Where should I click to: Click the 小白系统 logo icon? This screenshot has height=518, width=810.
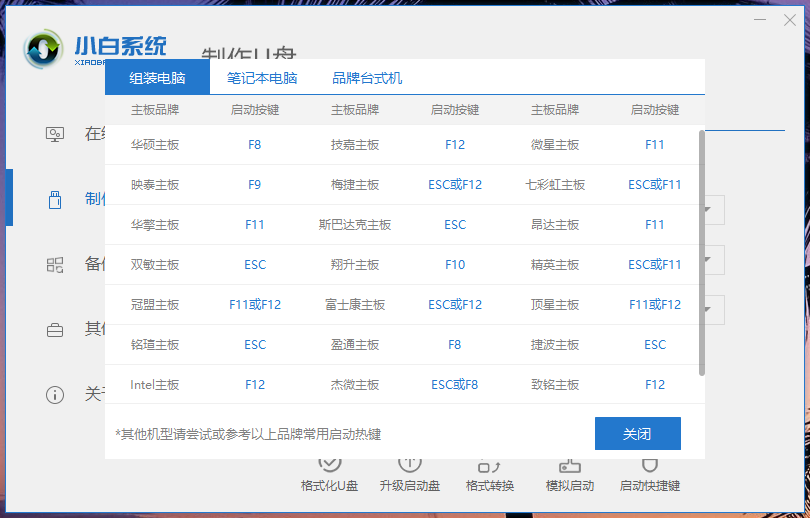click(x=44, y=48)
